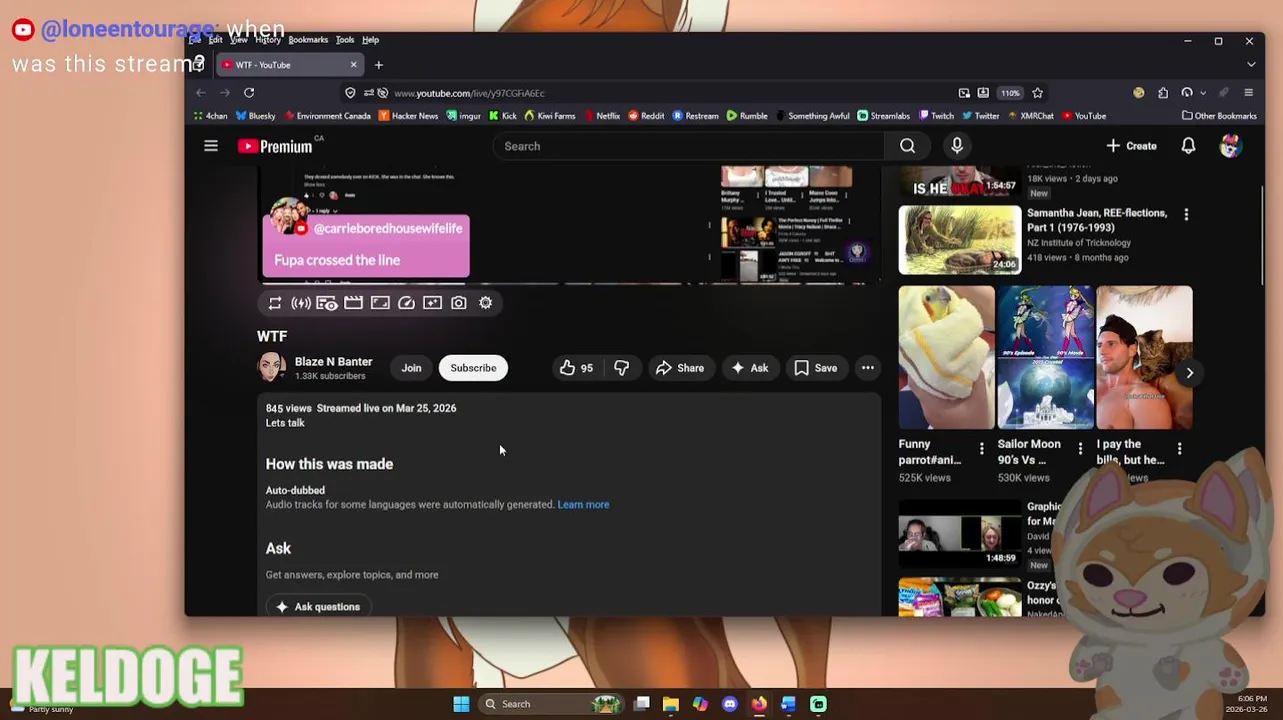Open YouTube notifications bell
Viewport: 1283px width, 720px height.
(1188, 146)
